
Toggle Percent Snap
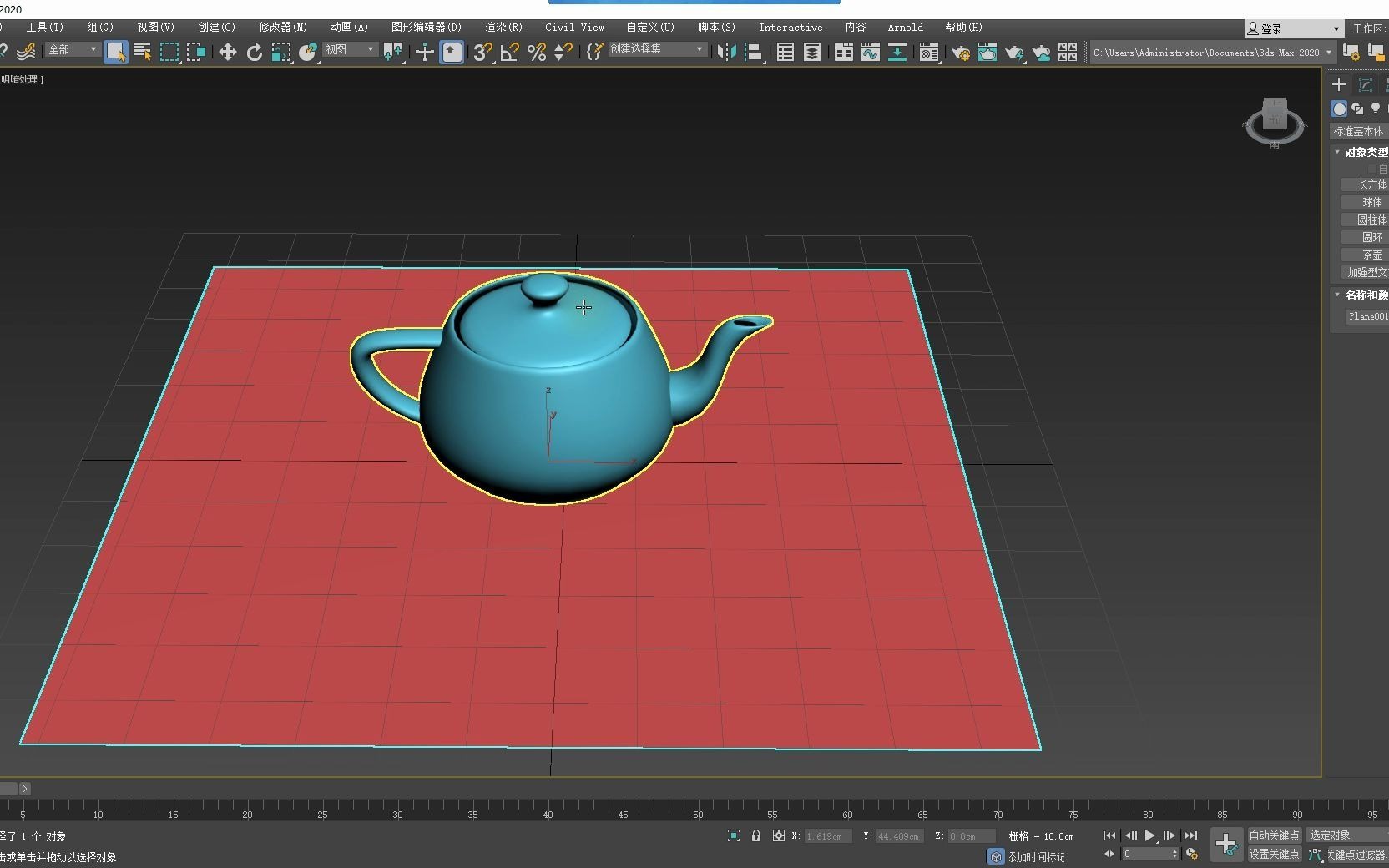(x=537, y=52)
